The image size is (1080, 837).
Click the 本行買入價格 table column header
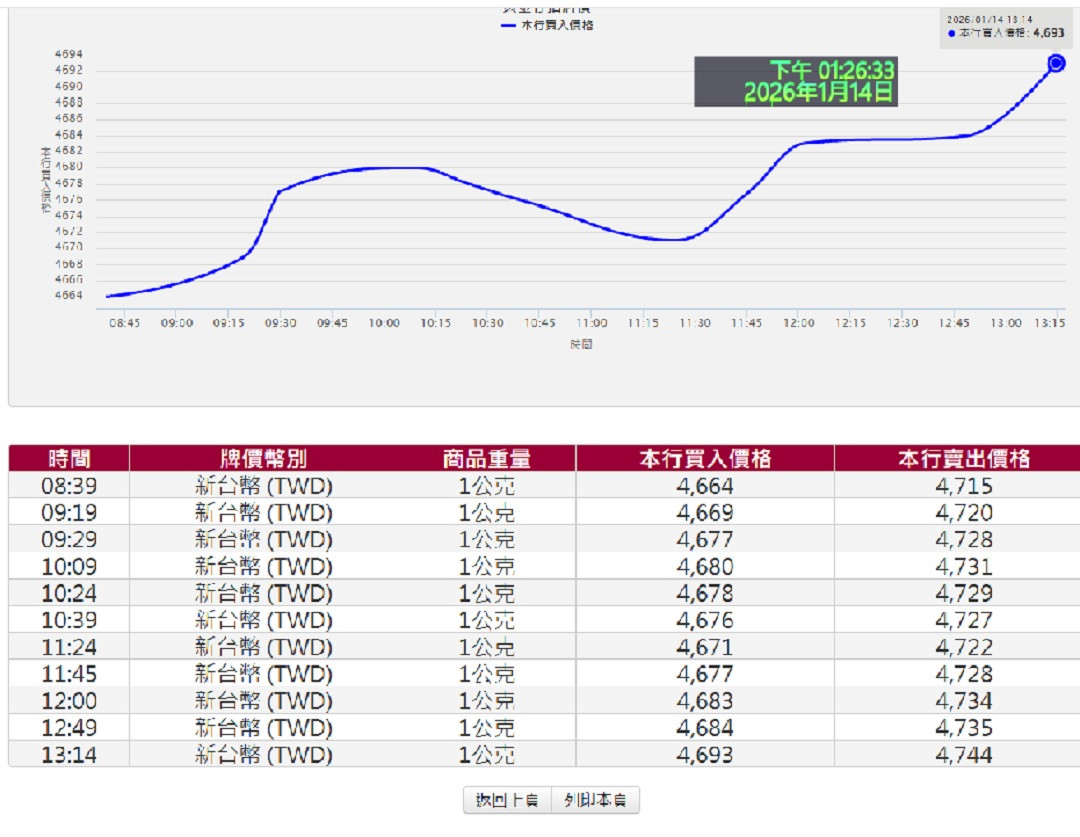coord(705,459)
